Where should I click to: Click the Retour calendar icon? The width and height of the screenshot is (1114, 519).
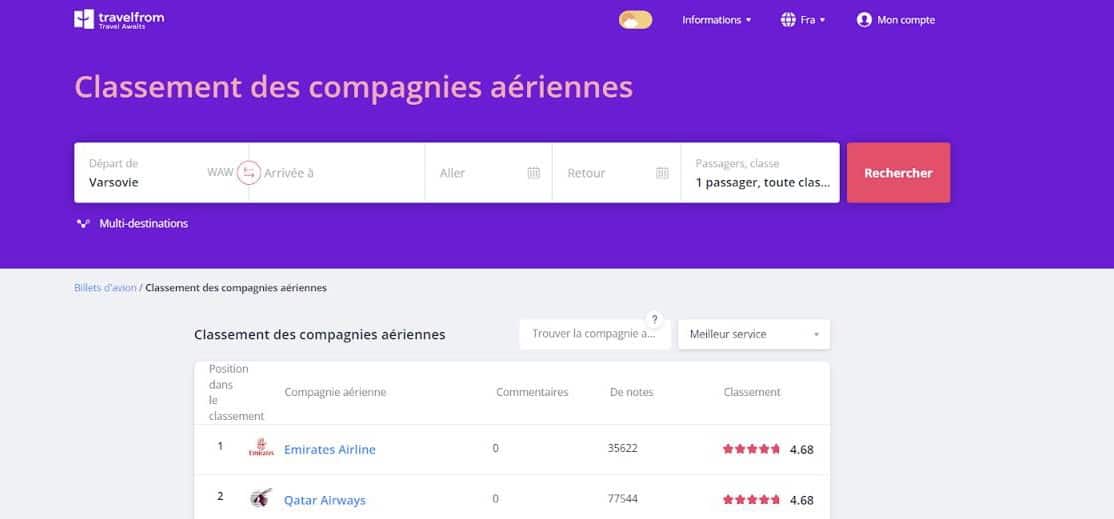pos(662,173)
